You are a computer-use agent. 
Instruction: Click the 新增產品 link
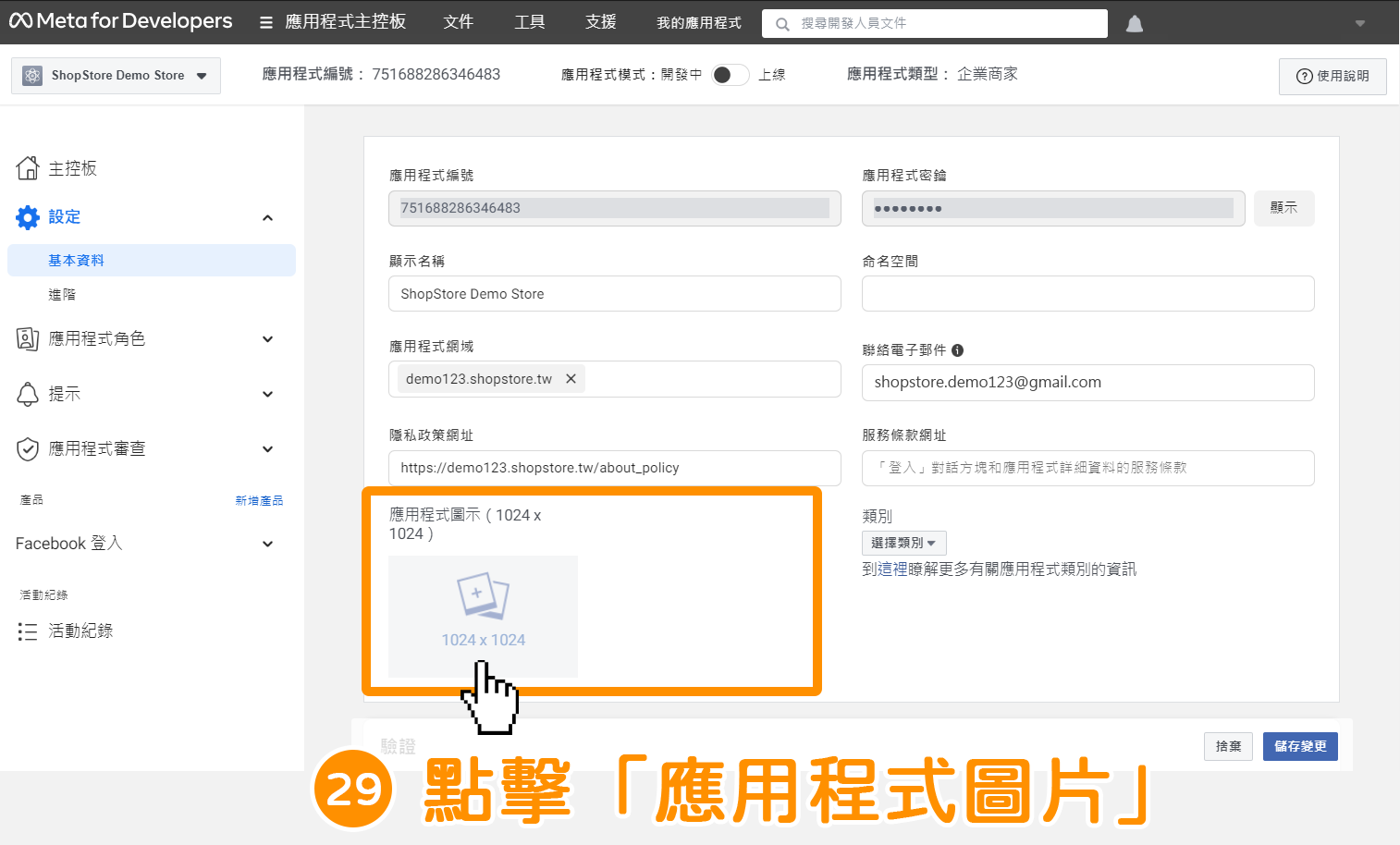tap(259, 500)
